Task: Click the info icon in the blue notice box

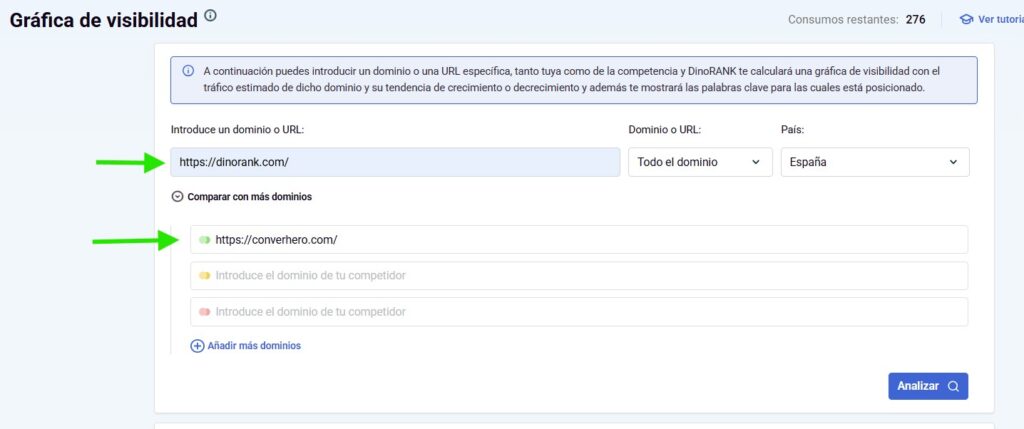Action: (188, 71)
